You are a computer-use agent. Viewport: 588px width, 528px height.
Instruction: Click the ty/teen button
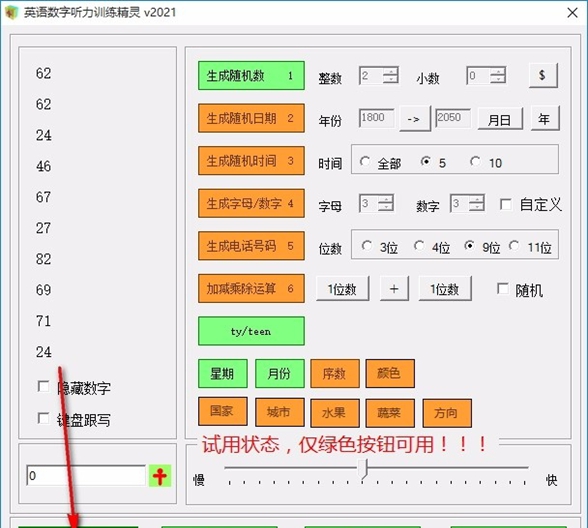coord(251,331)
